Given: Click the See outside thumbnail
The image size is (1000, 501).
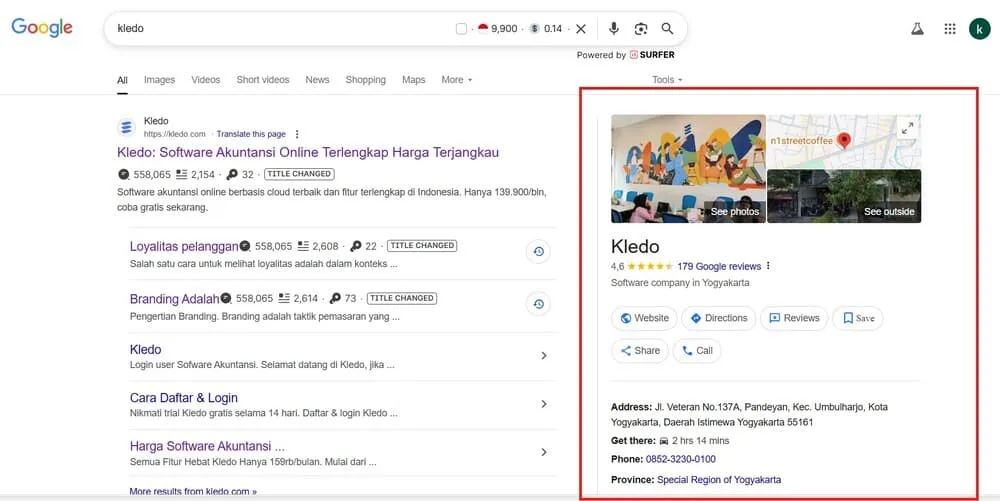Looking at the screenshot, I should pyautogui.click(x=844, y=196).
